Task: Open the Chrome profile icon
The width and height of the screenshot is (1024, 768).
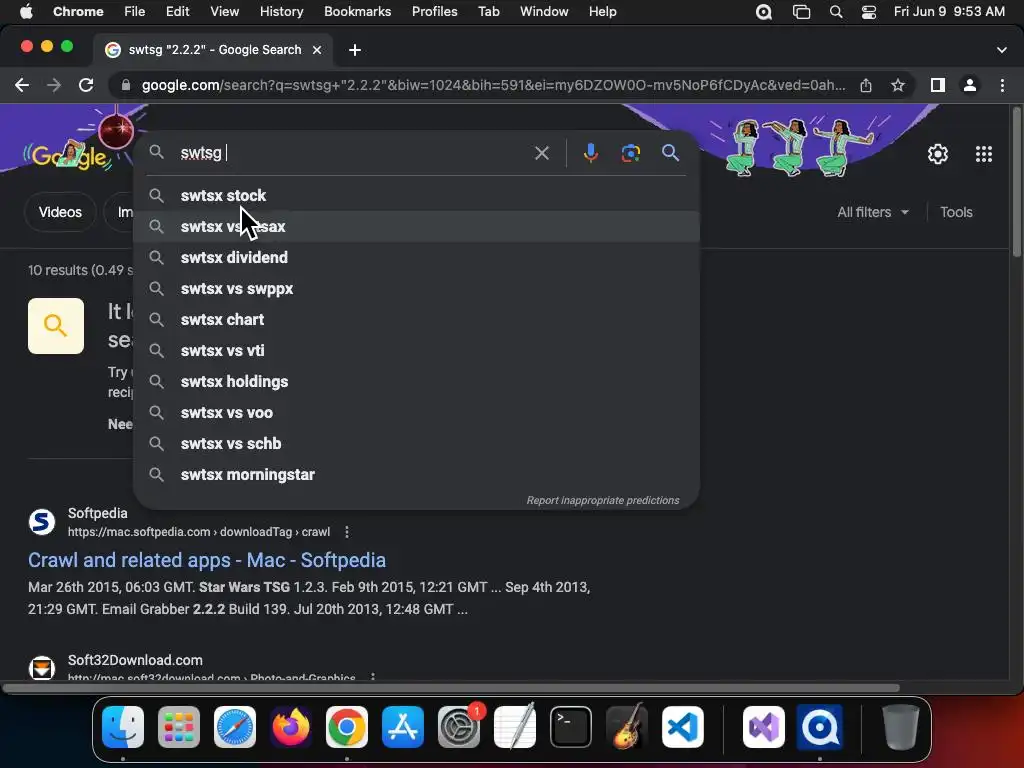Action: [x=970, y=85]
